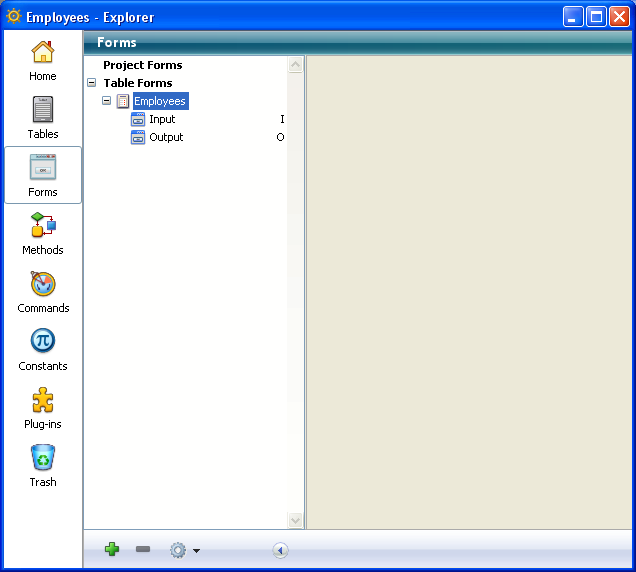Open the gear options menu

tap(178, 550)
